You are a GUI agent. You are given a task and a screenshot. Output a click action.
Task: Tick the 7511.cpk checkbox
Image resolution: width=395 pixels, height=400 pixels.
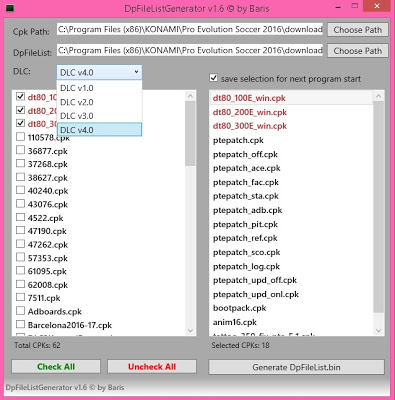[x=20, y=297]
